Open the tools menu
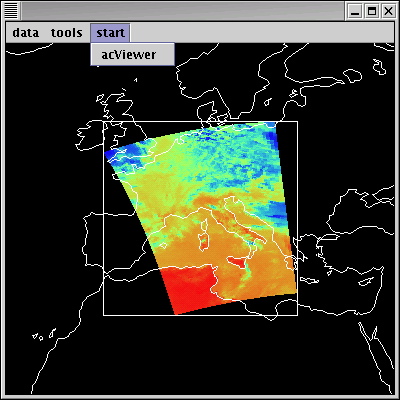 point(66,33)
